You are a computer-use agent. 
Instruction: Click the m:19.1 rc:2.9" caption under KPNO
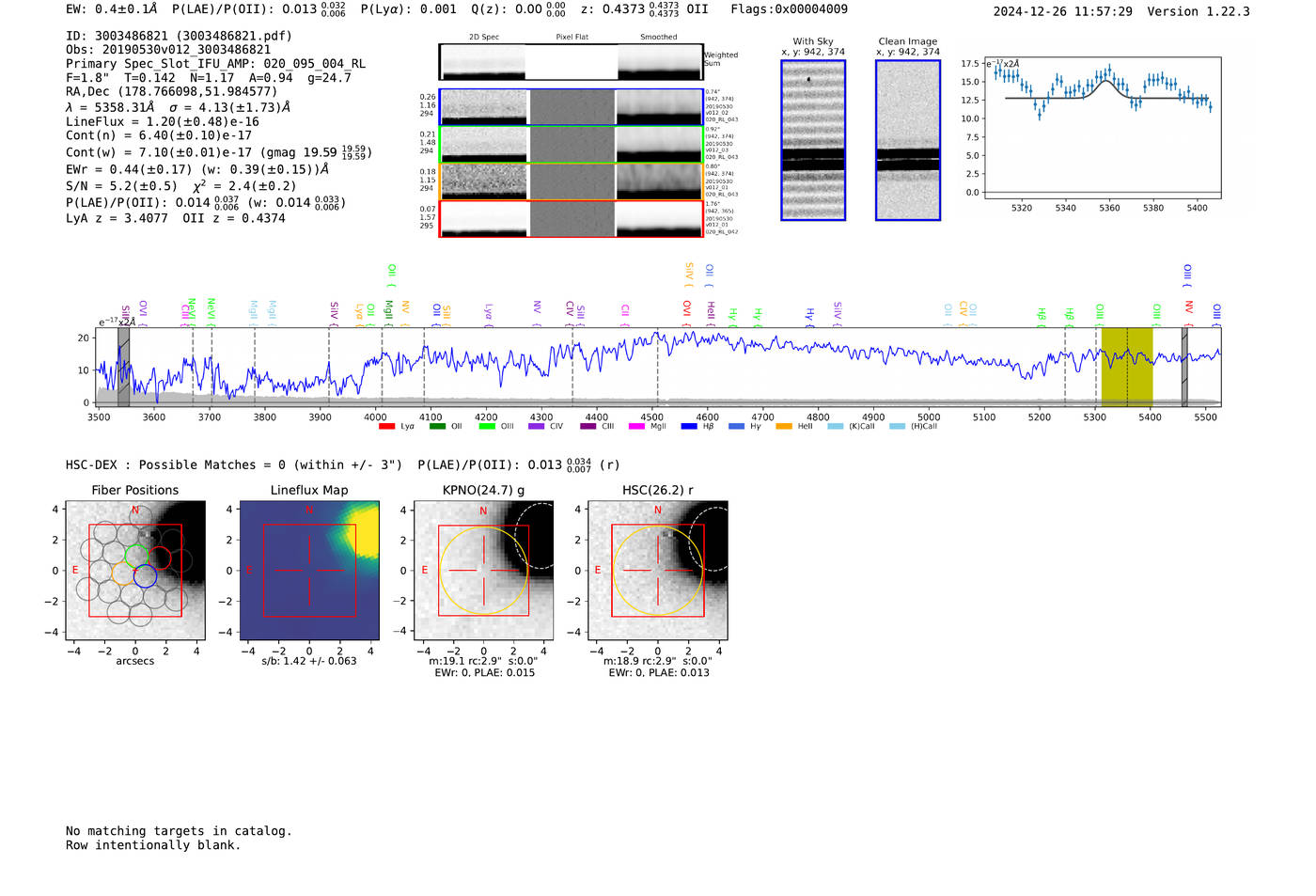click(484, 661)
